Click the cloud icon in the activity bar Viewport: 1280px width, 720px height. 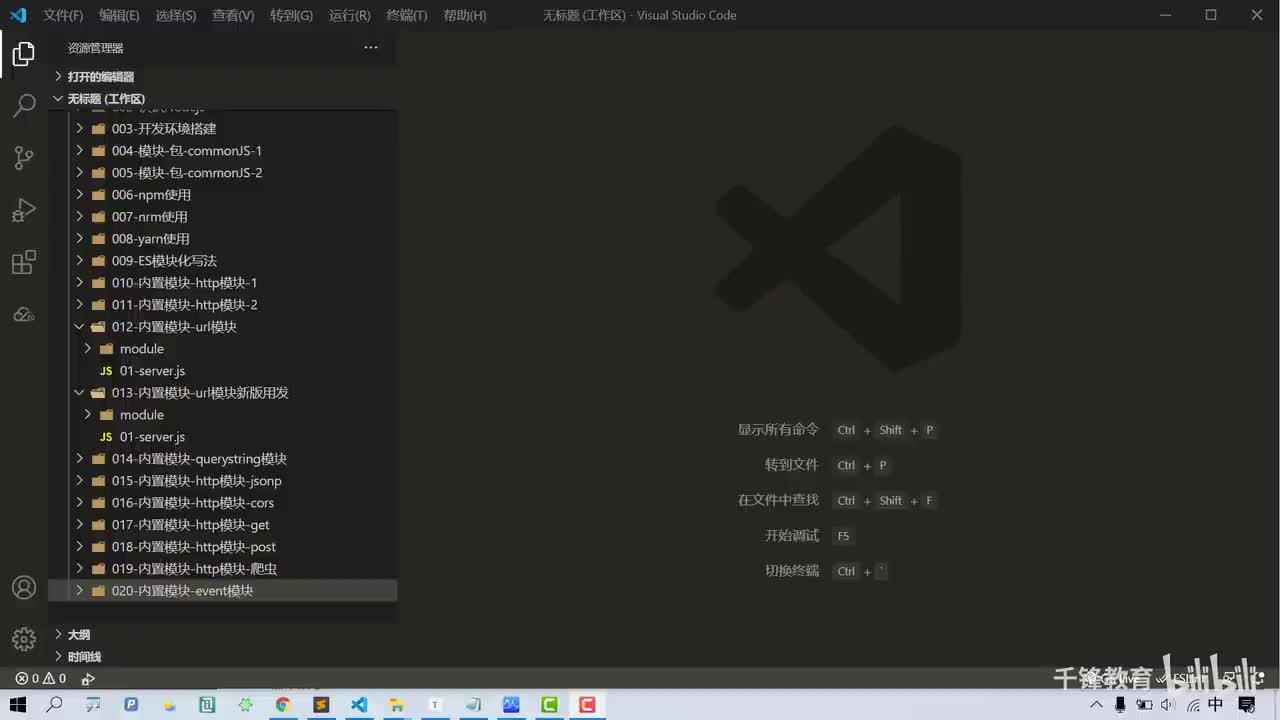tap(23, 314)
